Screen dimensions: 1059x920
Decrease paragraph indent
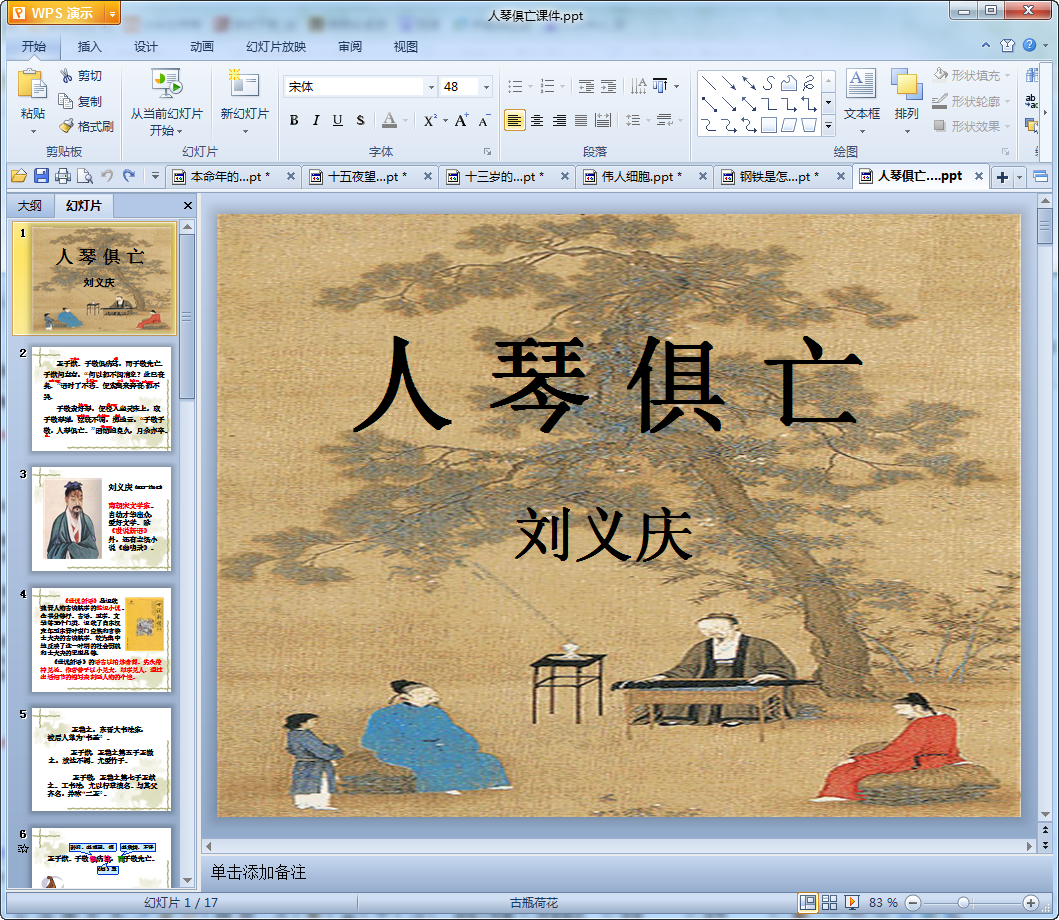[x=586, y=86]
